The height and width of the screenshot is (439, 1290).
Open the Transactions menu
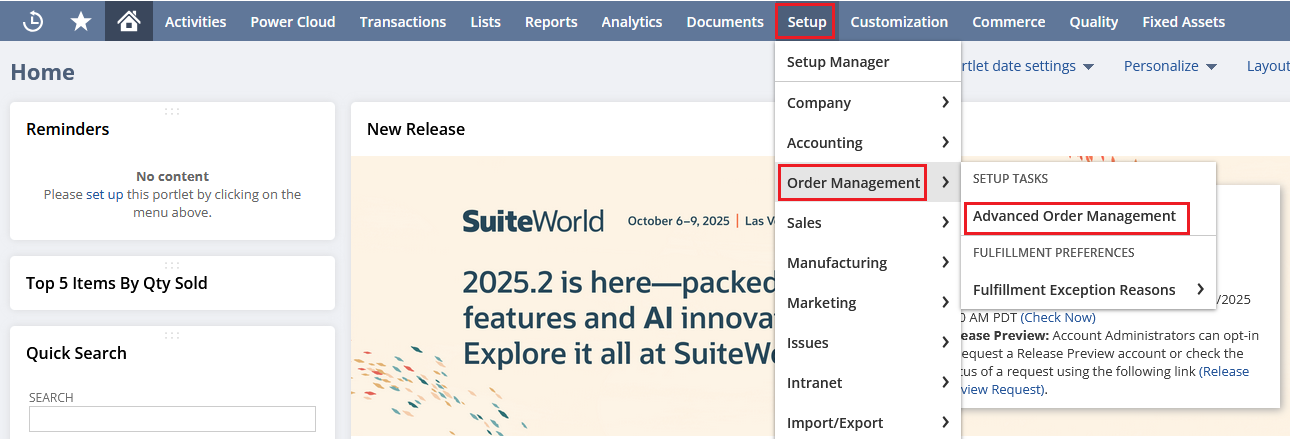tap(403, 21)
